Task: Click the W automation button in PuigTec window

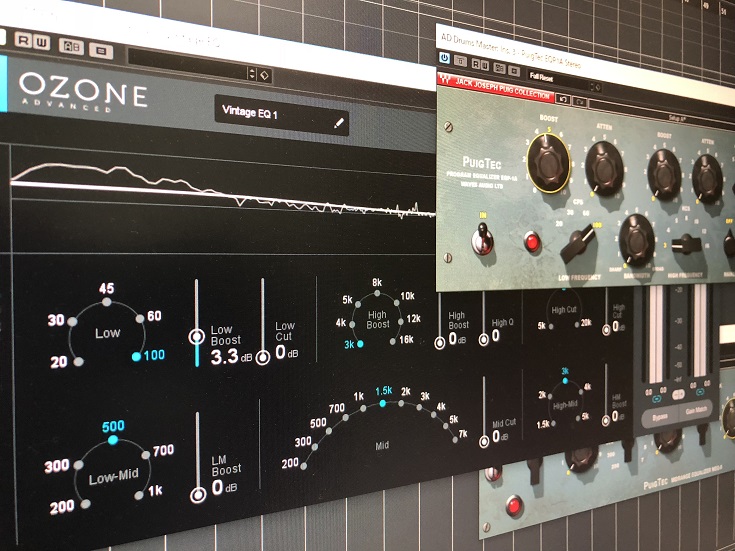Action: click(x=484, y=65)
